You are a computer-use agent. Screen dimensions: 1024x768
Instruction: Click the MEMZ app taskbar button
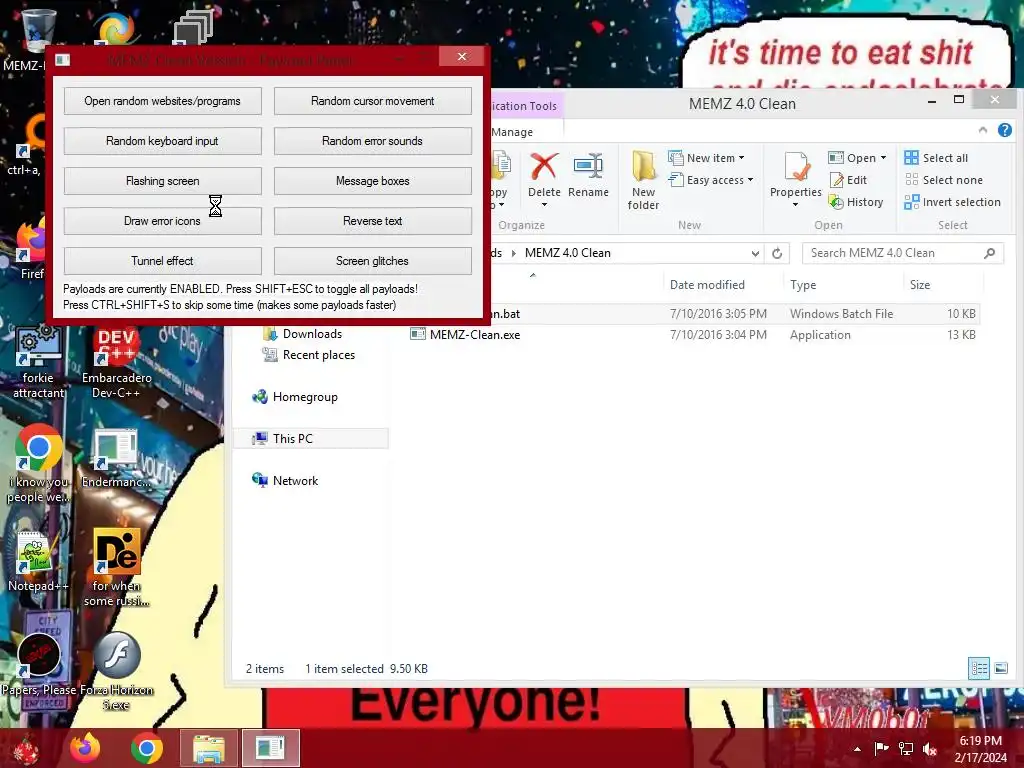[270, 748]
